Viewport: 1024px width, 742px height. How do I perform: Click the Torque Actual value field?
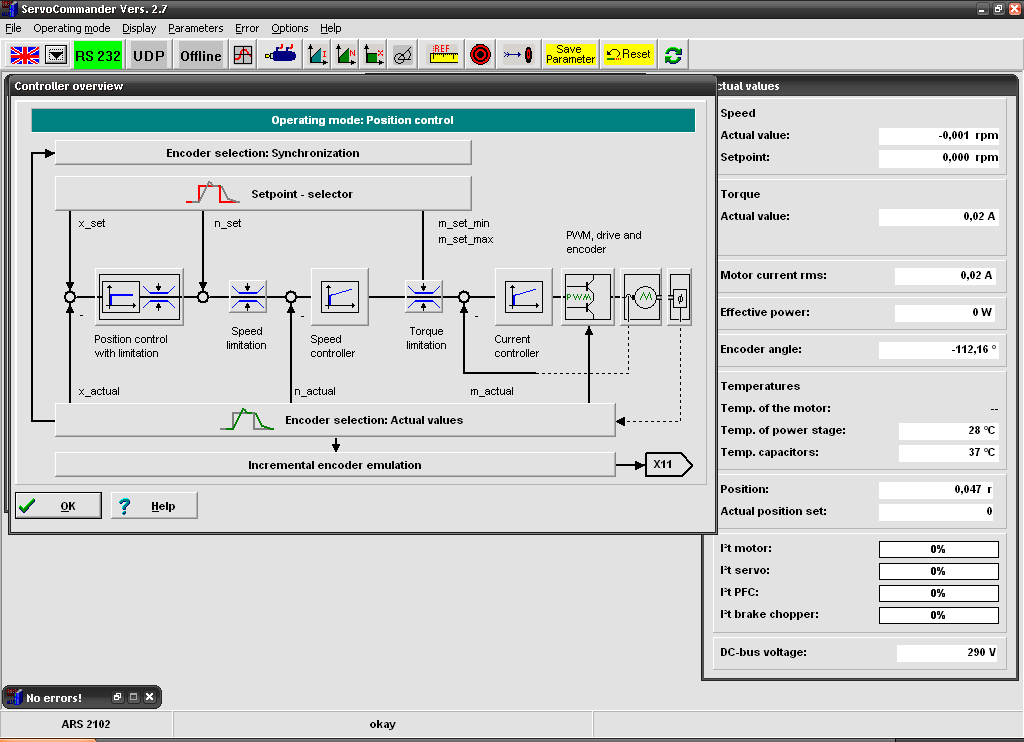coord(938,217)
